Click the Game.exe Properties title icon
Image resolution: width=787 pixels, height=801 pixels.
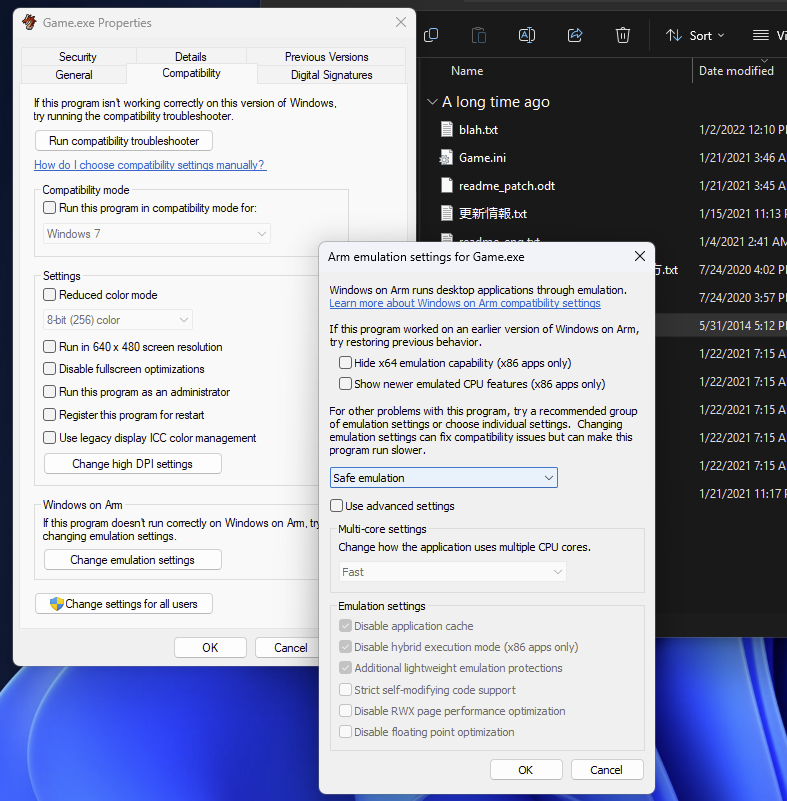point(29,22)
